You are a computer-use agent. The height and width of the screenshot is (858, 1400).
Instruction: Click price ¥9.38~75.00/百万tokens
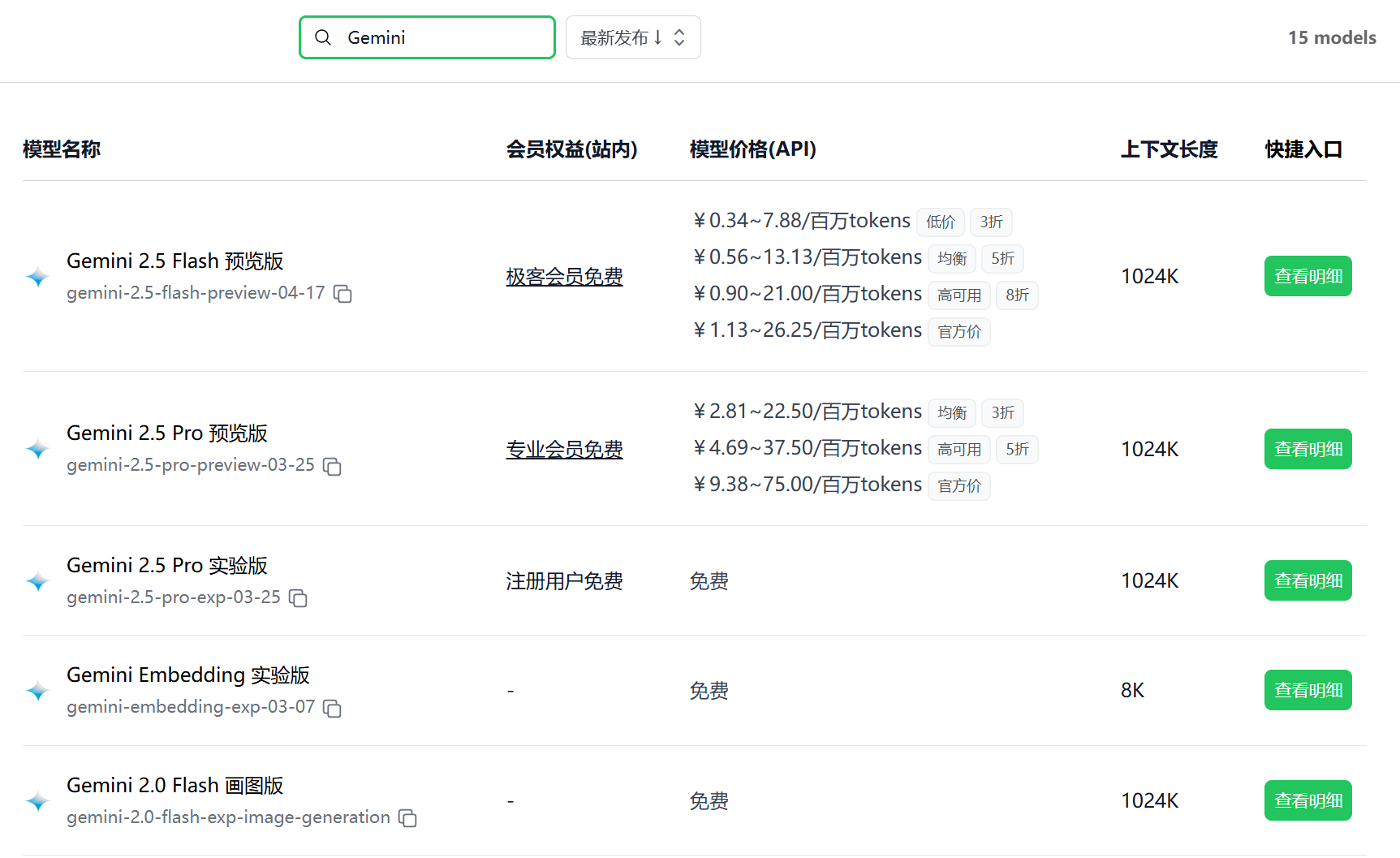tap(808, 485)
